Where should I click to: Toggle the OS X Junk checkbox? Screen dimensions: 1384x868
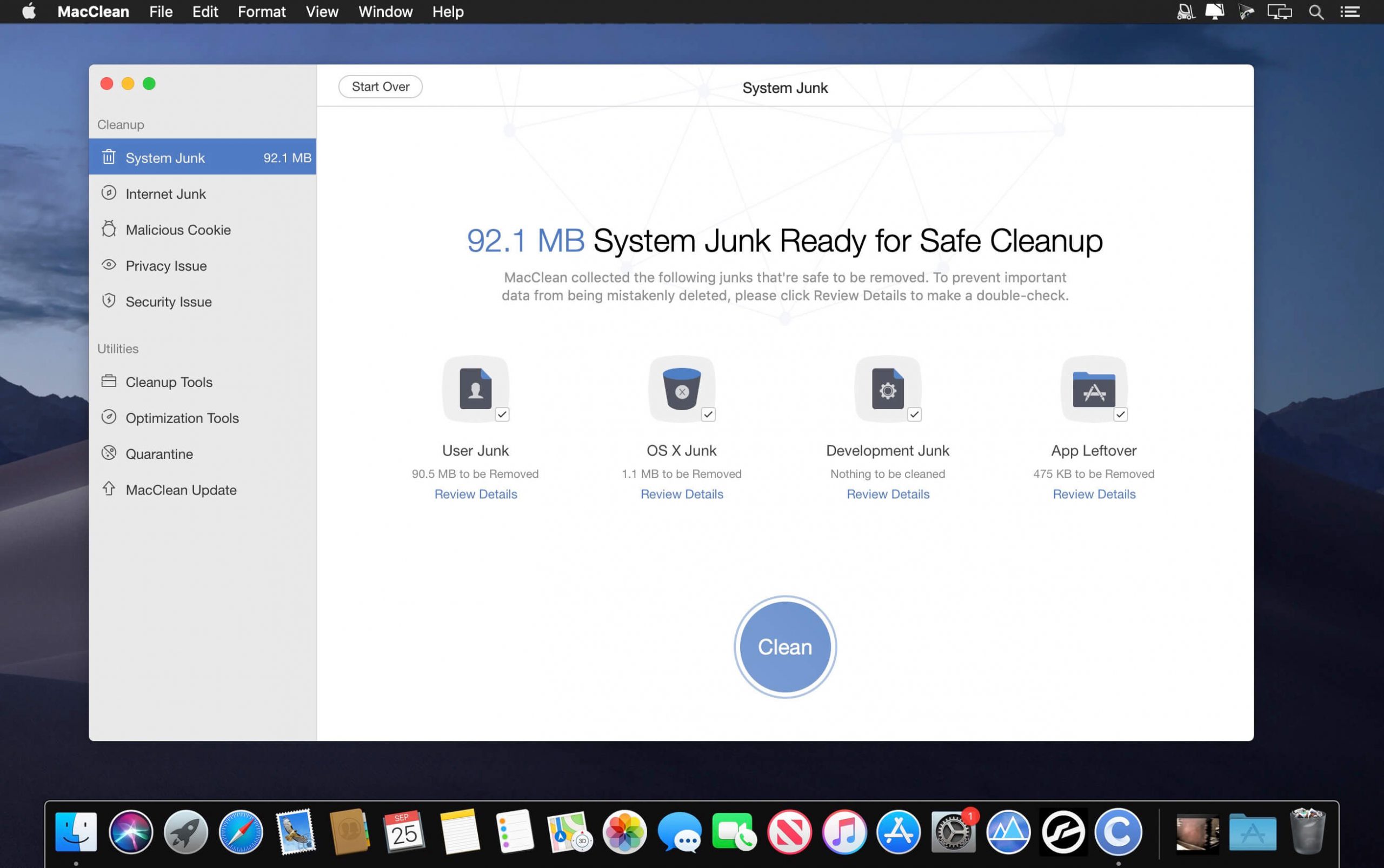[708, 415]
